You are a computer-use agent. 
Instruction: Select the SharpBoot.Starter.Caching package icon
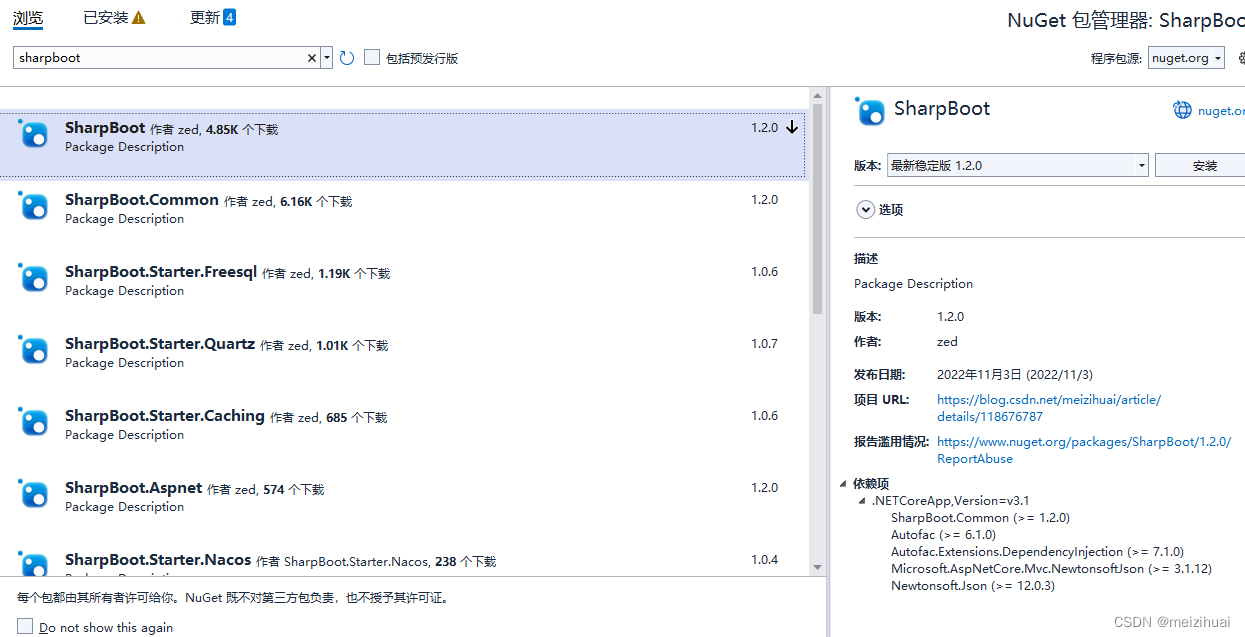pyautogui.click(x=34, y=422)
